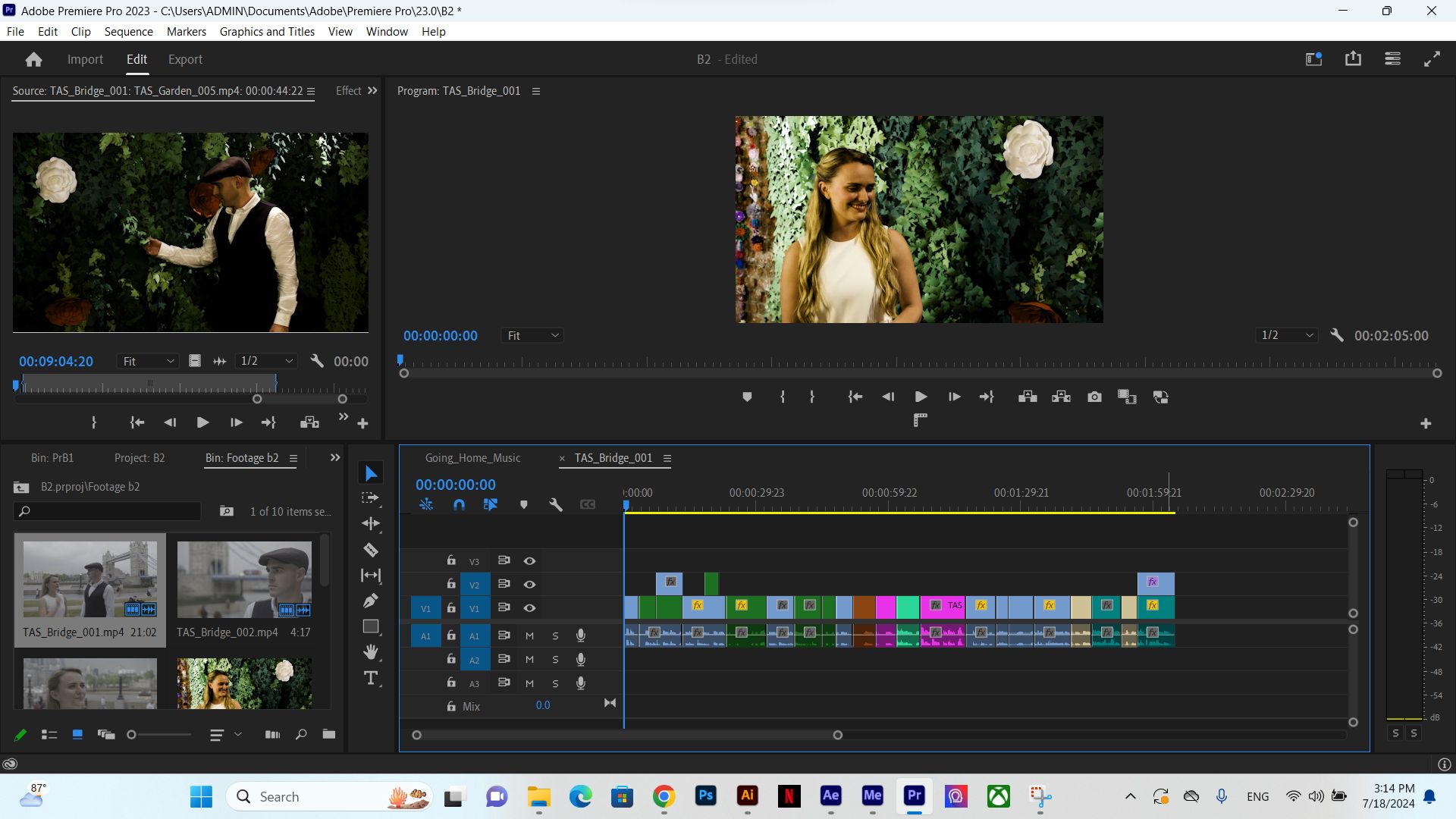The height and width of the screenshot is (819, 1456).
Task: Play the Program monitor
Action: [x=921, y=397]
